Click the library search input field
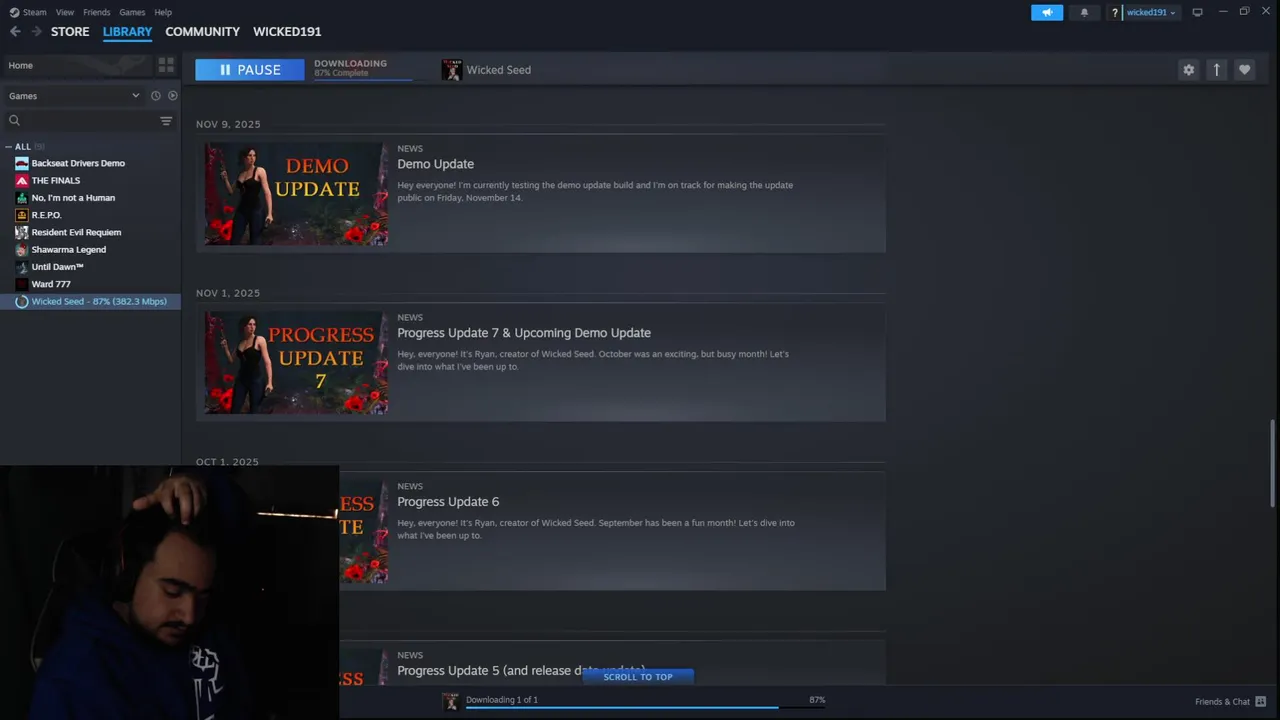 pos(90,121)
